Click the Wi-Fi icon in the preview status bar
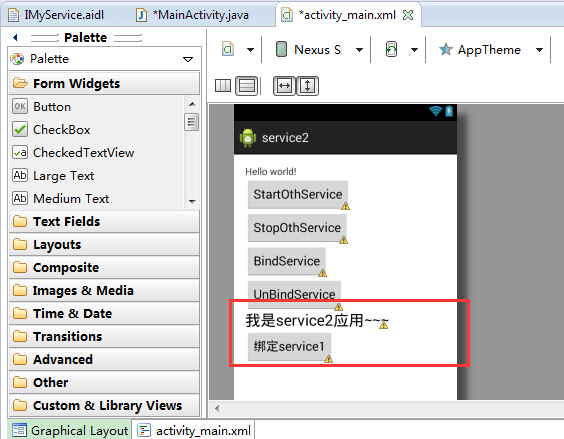This screenshot has height=439, width=564. coord(435,111)
